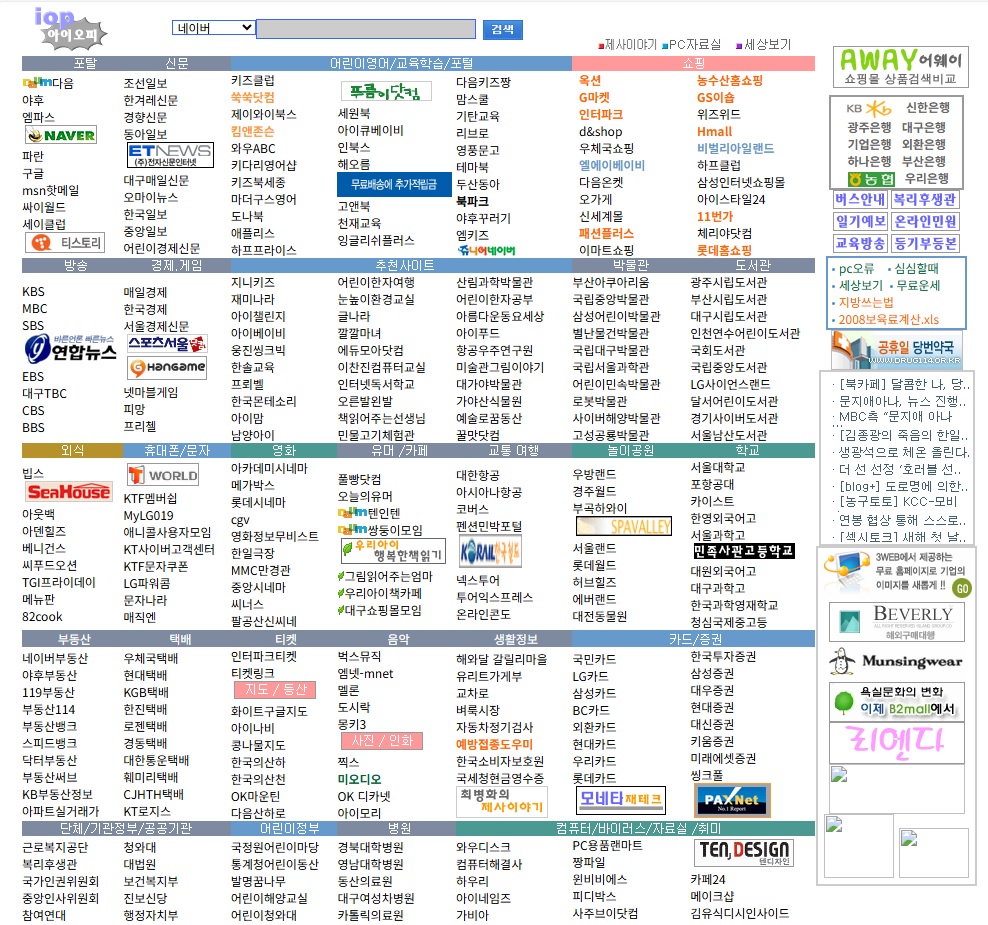This screenshot has width=988, height=925.
Task: Open the B2mall 욕실문화 banner
Action: click(x=897, y=701)
